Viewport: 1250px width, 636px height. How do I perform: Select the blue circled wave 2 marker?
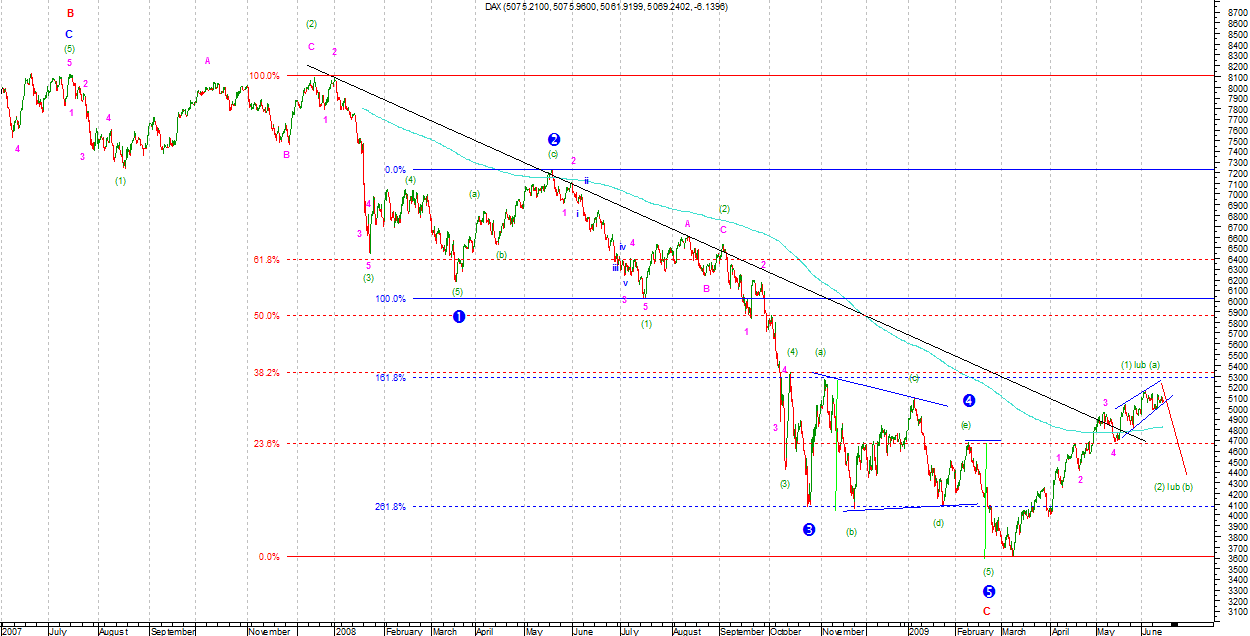point(553,140)
